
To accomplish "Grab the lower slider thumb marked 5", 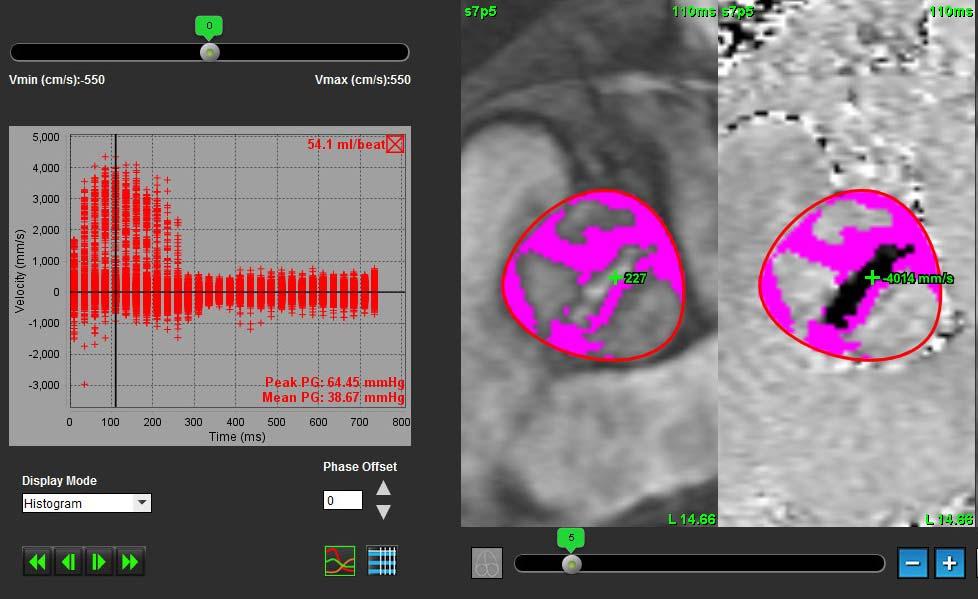I will click(571, 564).
